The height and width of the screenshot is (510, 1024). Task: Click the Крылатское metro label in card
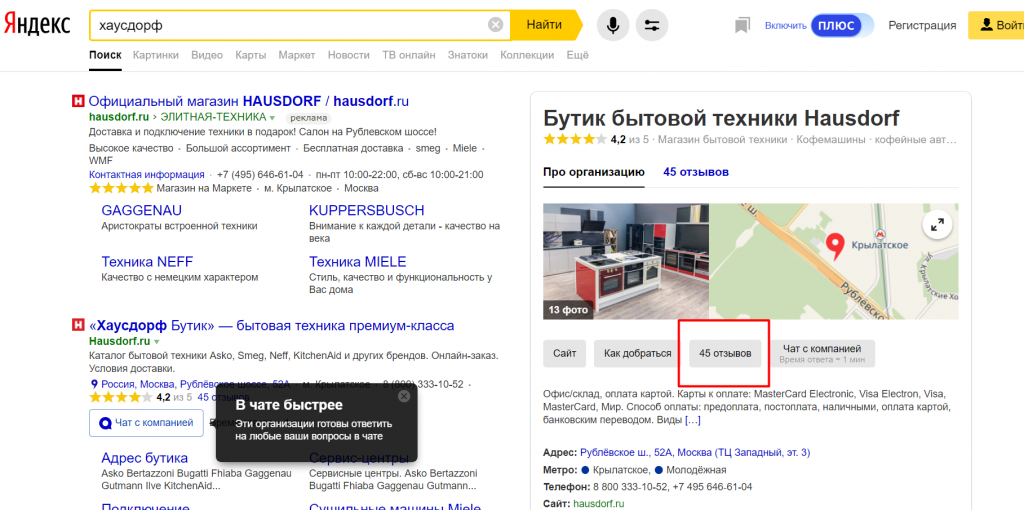tap(621, 470)
